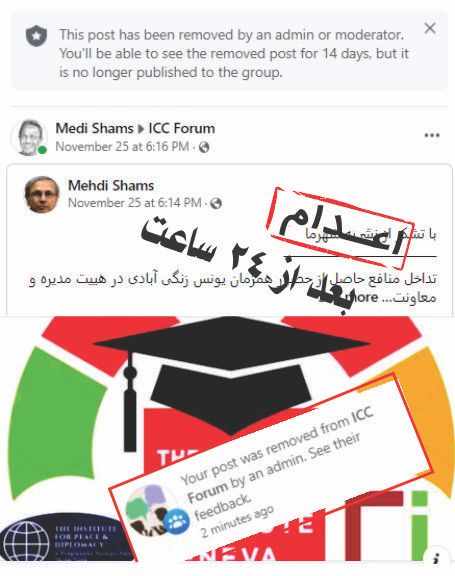
Task: Open Medi Shams profile picture
Action: 29,137
